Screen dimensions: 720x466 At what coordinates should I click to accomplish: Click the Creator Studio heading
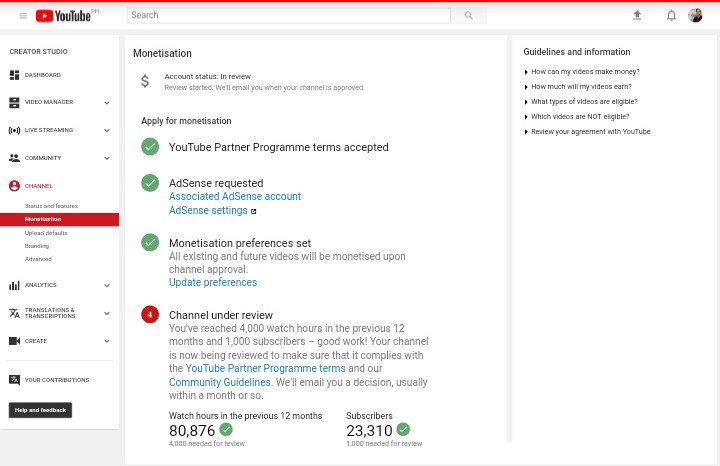point(39,51)
